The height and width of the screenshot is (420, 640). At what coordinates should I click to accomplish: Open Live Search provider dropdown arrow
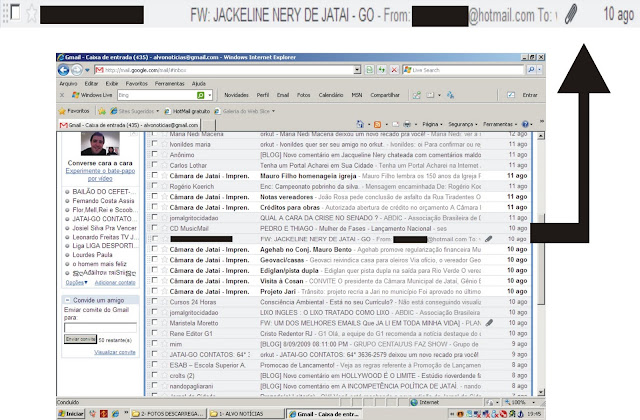[x=540, y=70]
